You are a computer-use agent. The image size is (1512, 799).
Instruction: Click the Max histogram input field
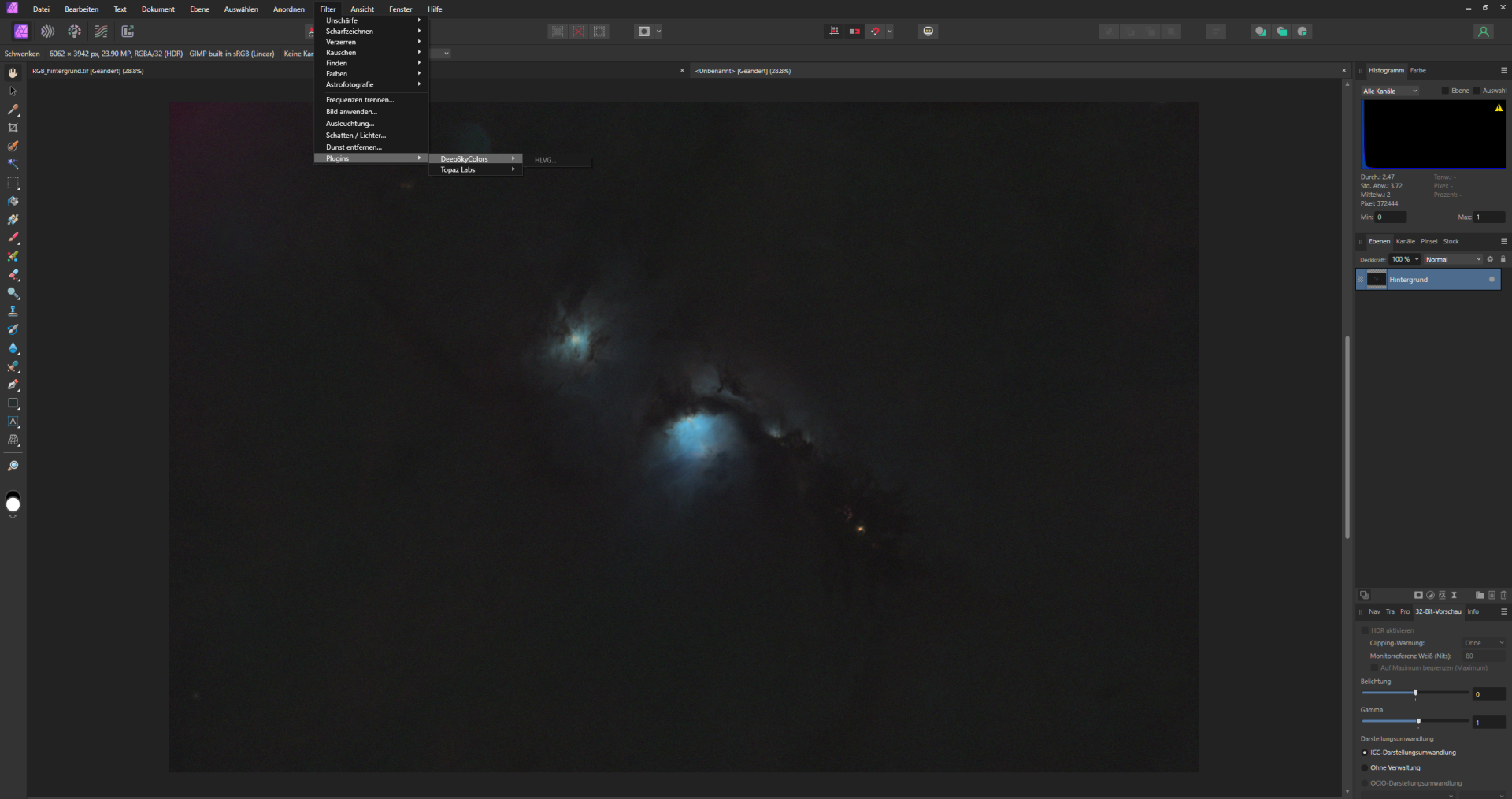coord(1489,217)
